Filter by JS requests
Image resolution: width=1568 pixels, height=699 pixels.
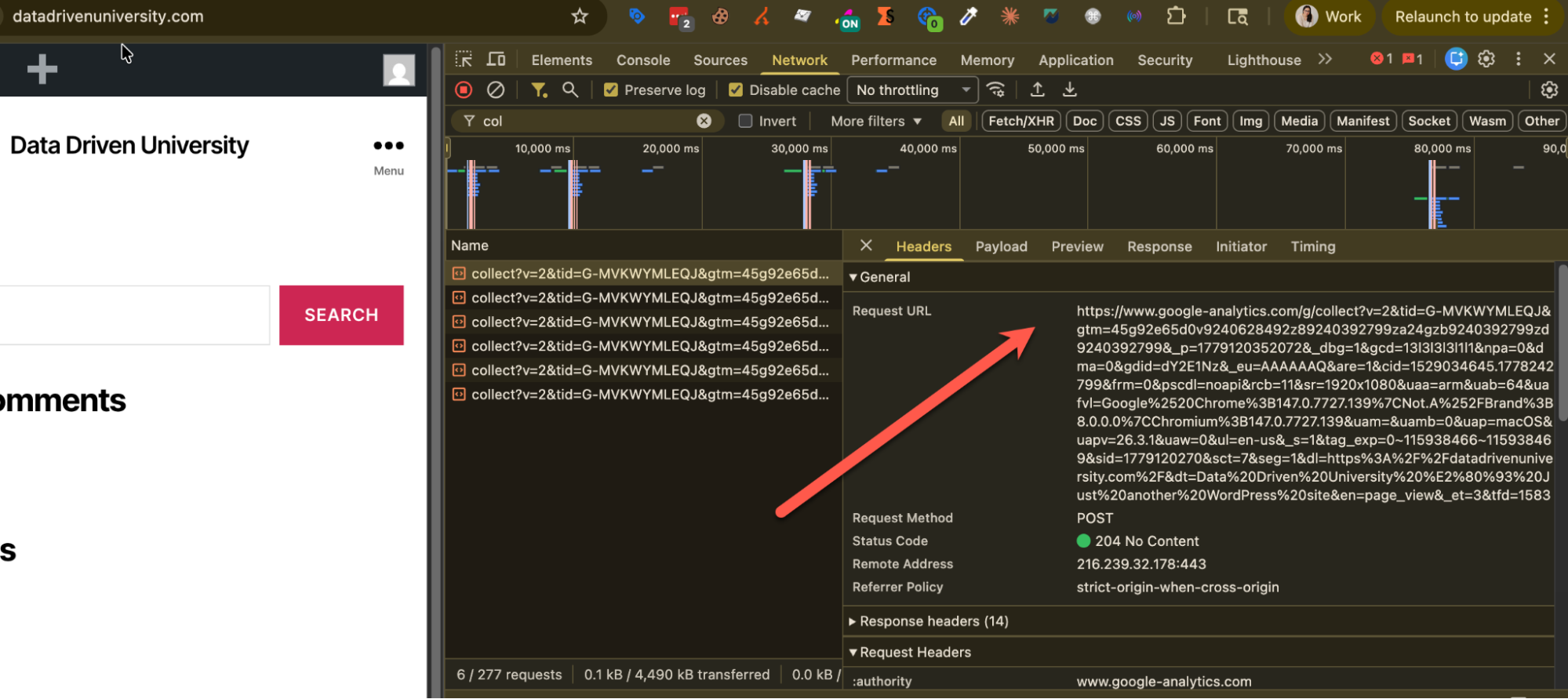1167,121
